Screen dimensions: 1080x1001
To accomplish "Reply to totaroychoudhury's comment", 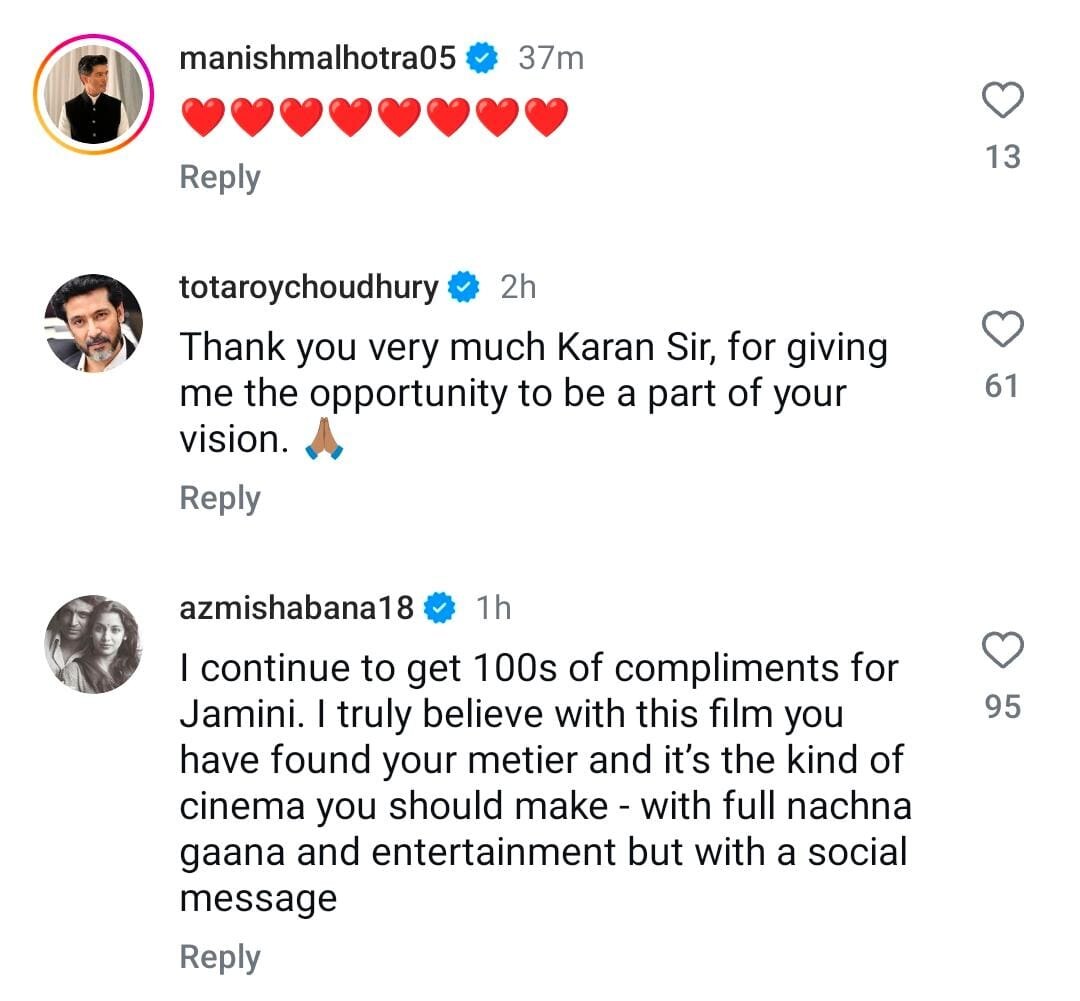I will [219, 498].
